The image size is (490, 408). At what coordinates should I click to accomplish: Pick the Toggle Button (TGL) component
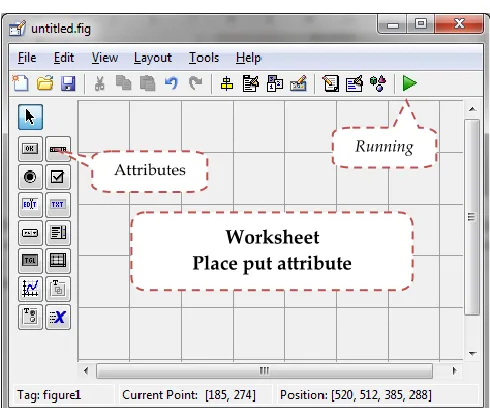[30, 261]
